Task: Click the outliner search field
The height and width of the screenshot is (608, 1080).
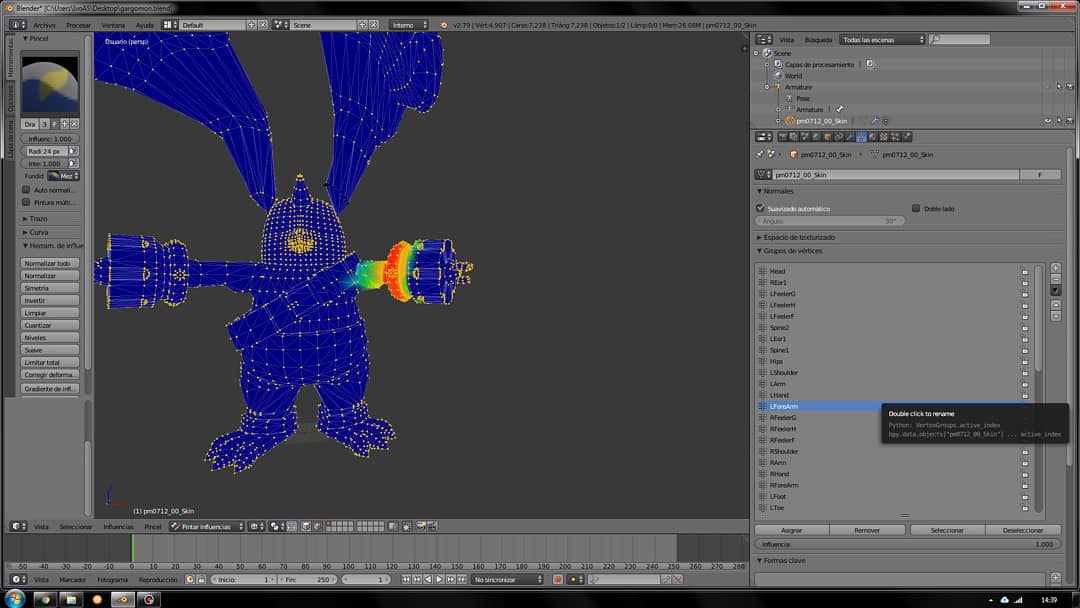Action: click(959, 40)
